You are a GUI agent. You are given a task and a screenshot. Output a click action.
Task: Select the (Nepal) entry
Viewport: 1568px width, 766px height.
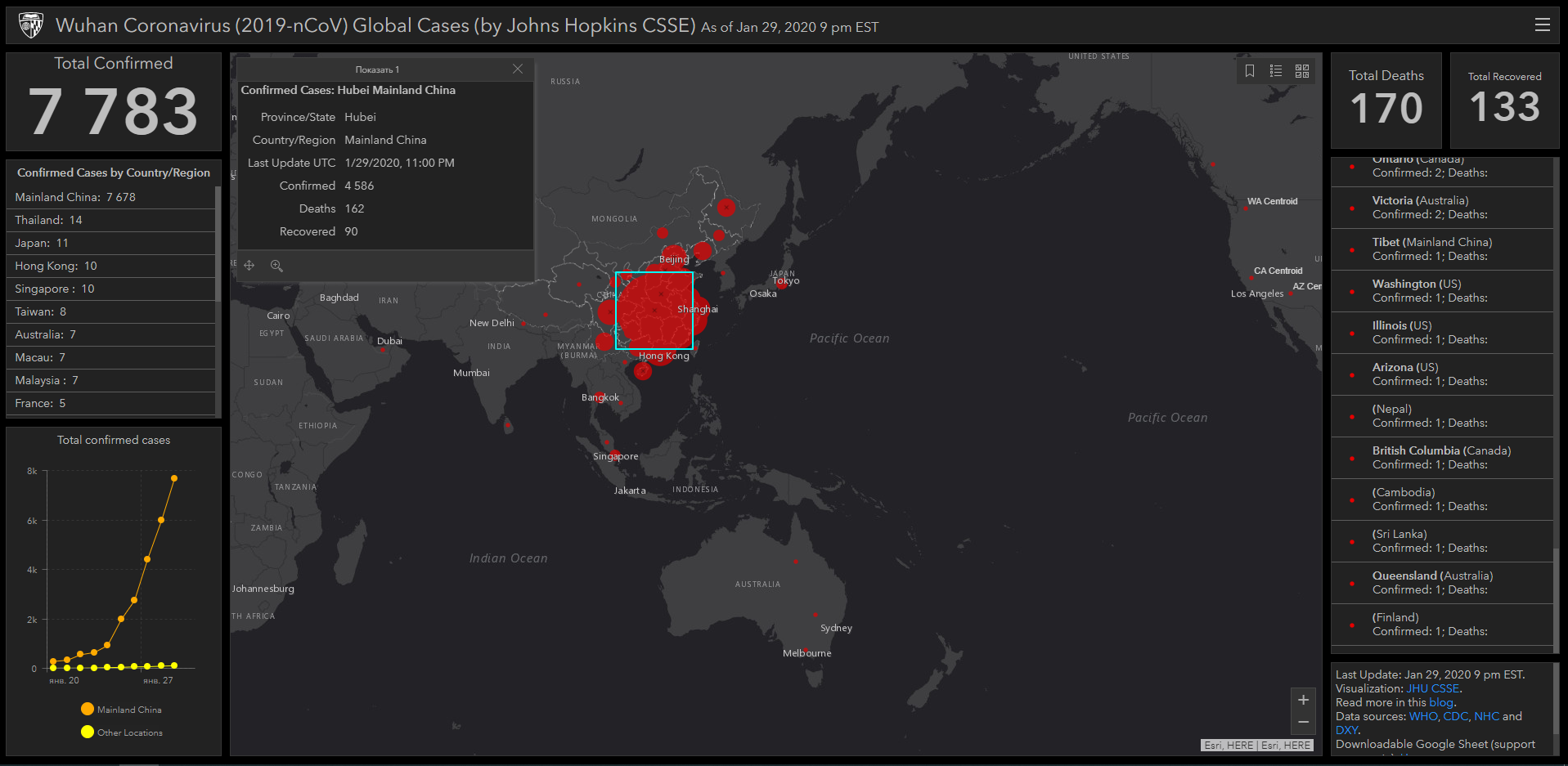(1442, 416)
